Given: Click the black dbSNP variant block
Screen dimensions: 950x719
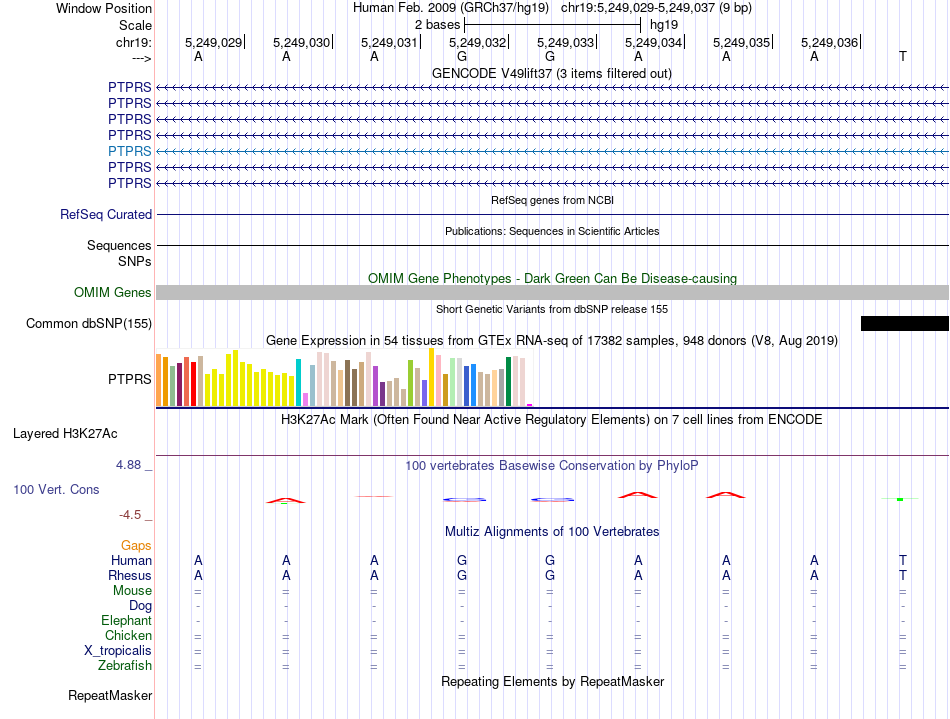Looking at the screenshot, I should coord(905,323).
